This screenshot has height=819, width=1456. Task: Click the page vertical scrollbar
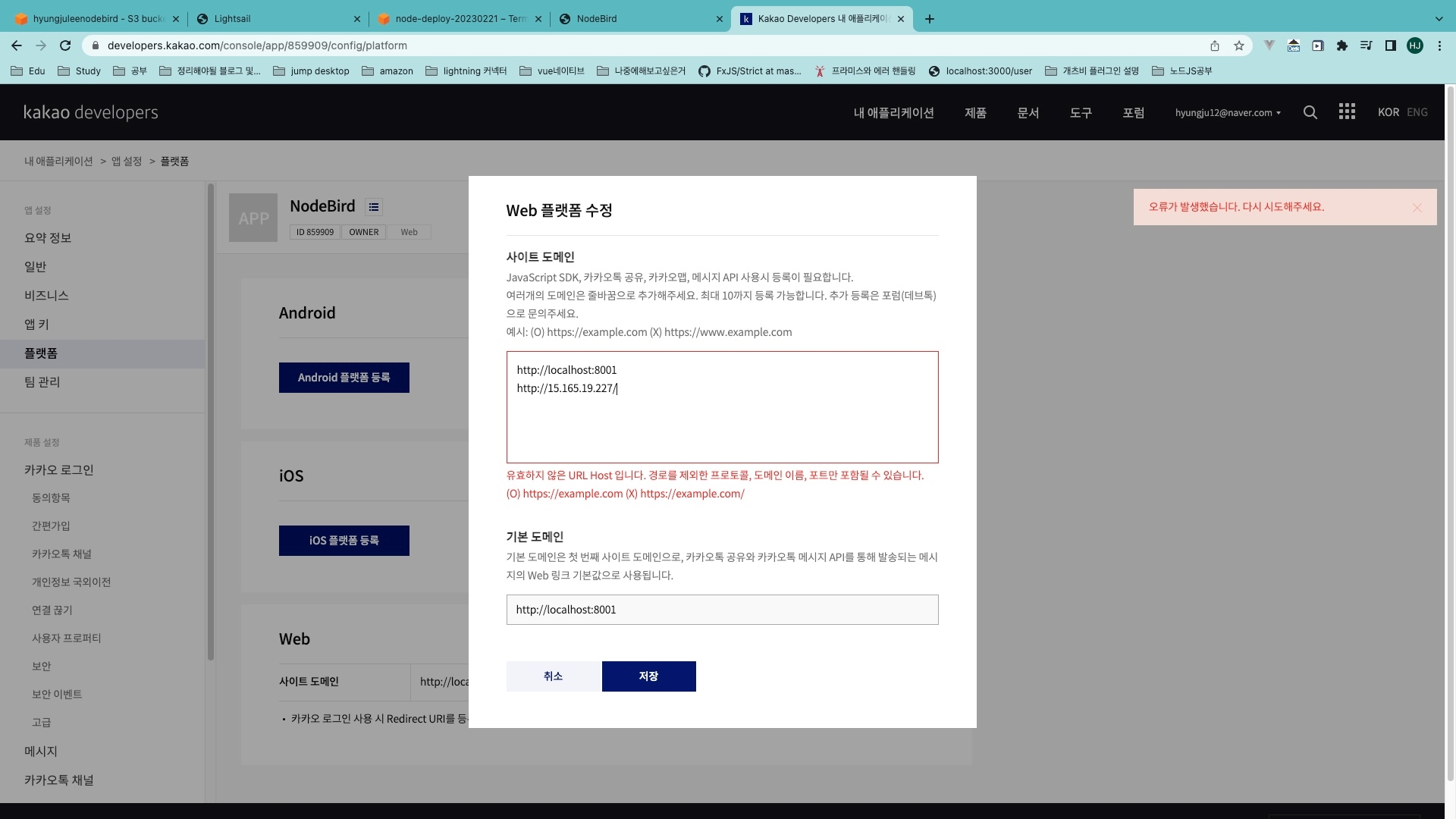[1451, 432]
